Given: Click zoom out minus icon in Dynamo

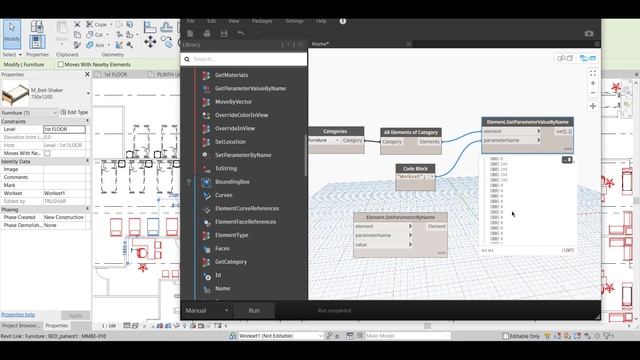Looking at the screenshot, I should pyautogui.click(x=593, y=93).
